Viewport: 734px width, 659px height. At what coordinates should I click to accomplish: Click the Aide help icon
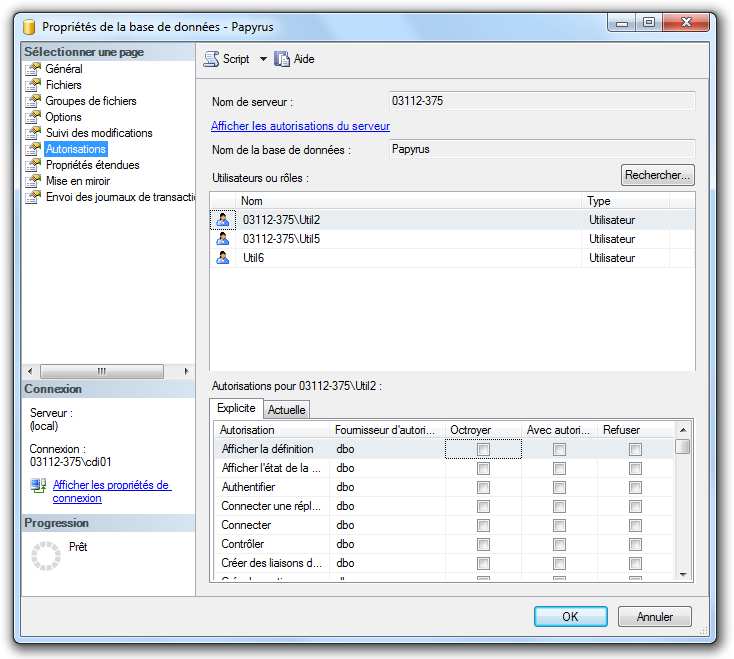[282, 59]
